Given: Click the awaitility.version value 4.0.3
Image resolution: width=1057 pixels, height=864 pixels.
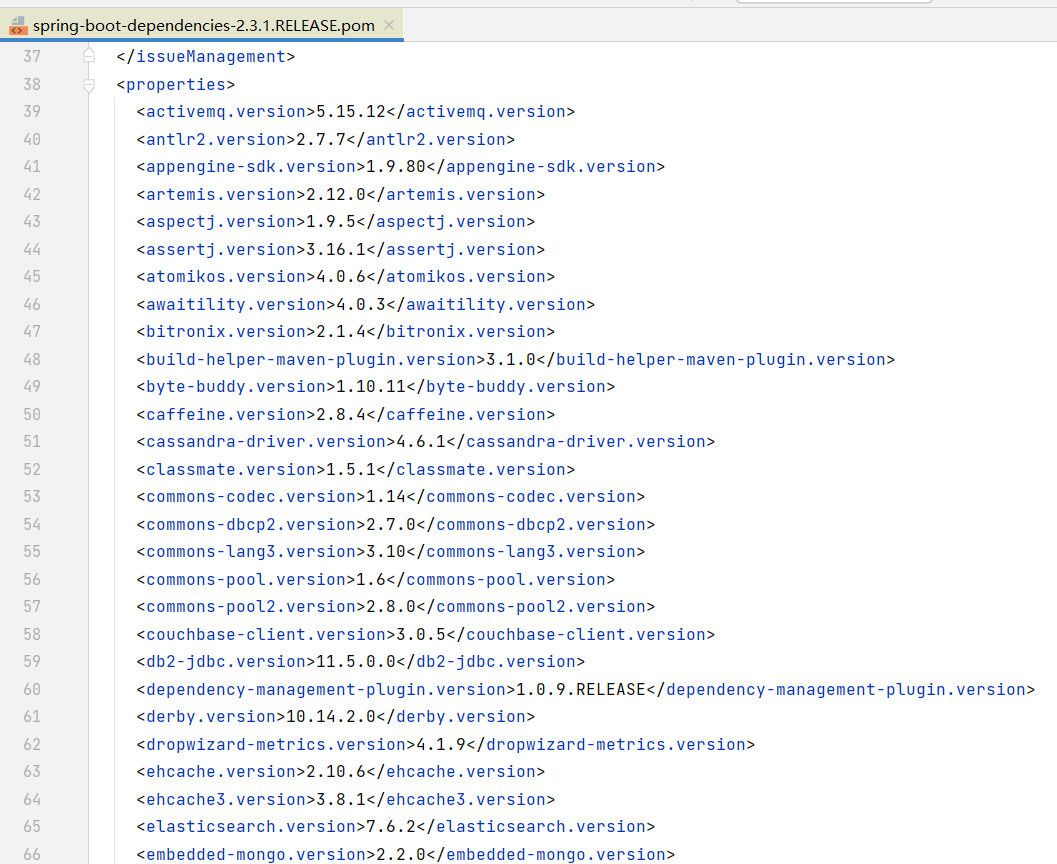Looking at the screenshot, I should [x=361, y=305].
